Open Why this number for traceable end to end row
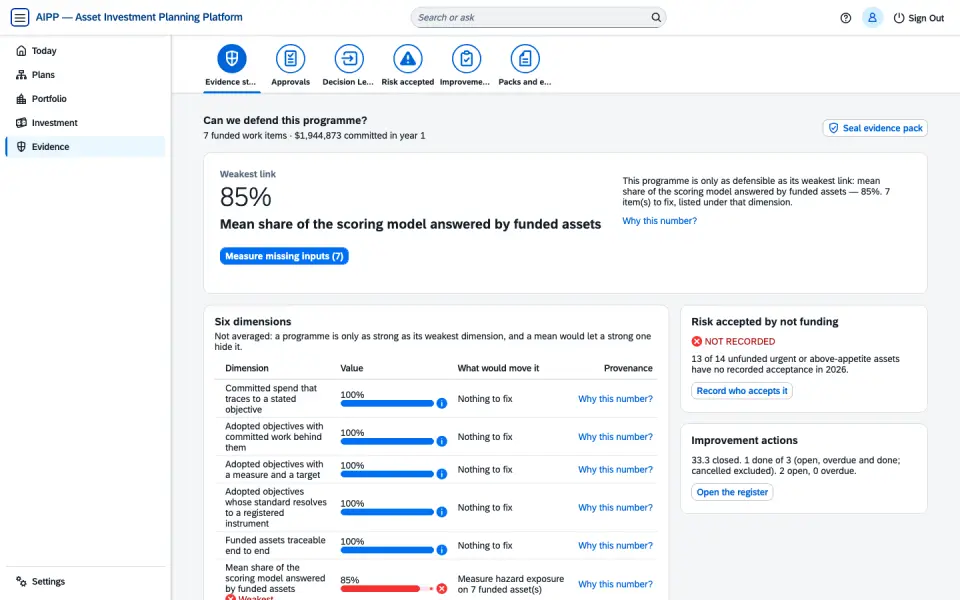This screenshot has width=960, height=600. 615,546
